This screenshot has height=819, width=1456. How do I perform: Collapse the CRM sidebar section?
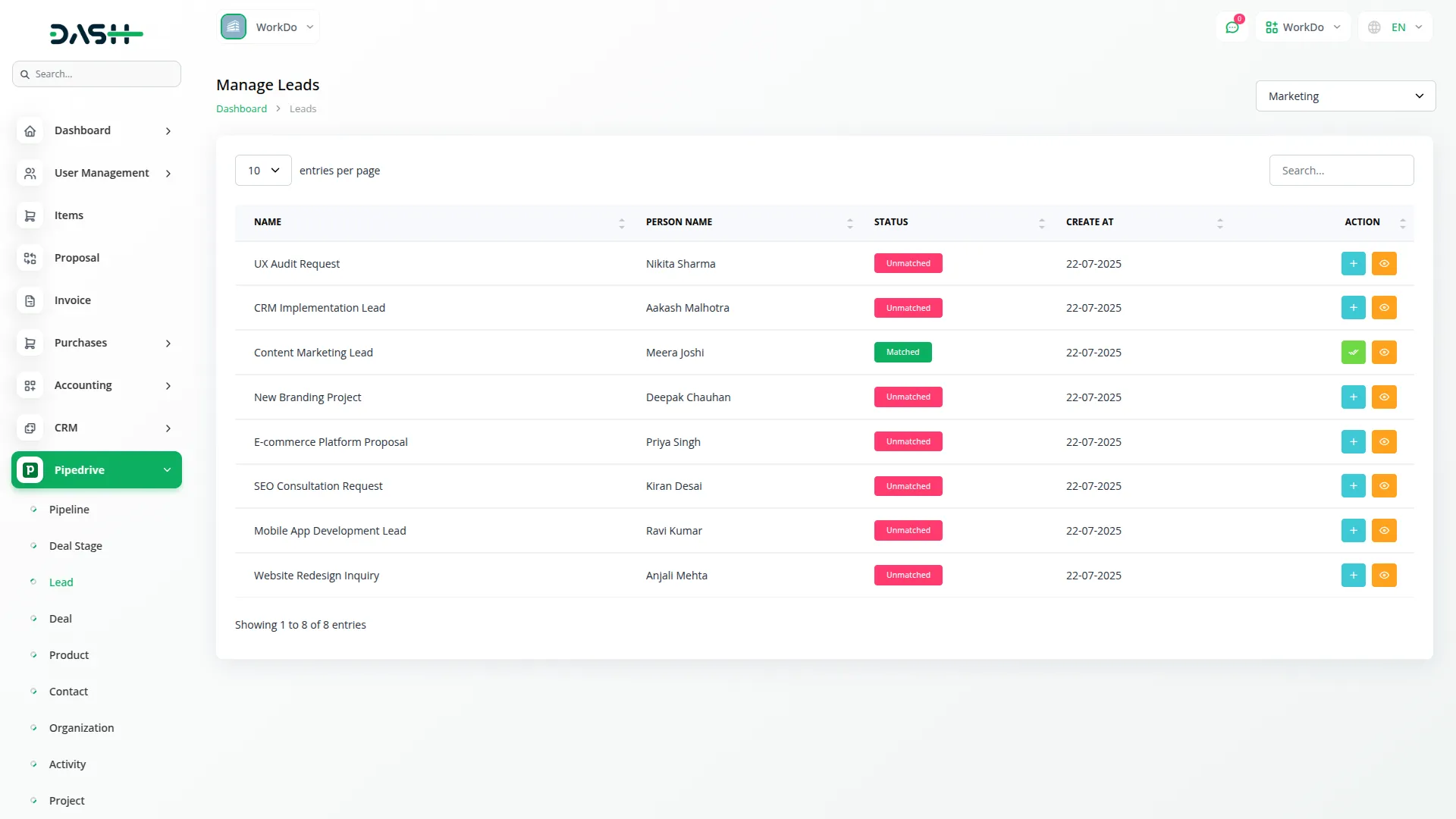168,428
